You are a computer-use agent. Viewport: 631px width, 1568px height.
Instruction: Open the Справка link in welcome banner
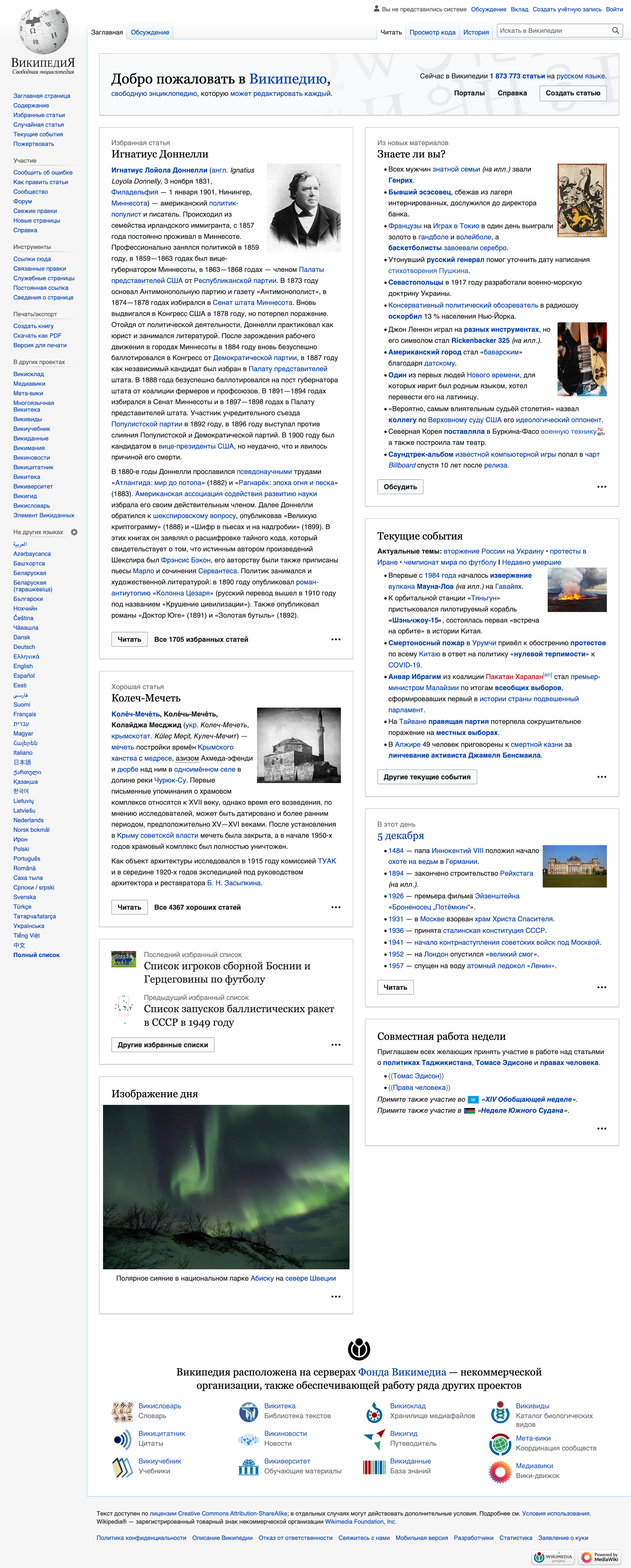coord(512,93)
